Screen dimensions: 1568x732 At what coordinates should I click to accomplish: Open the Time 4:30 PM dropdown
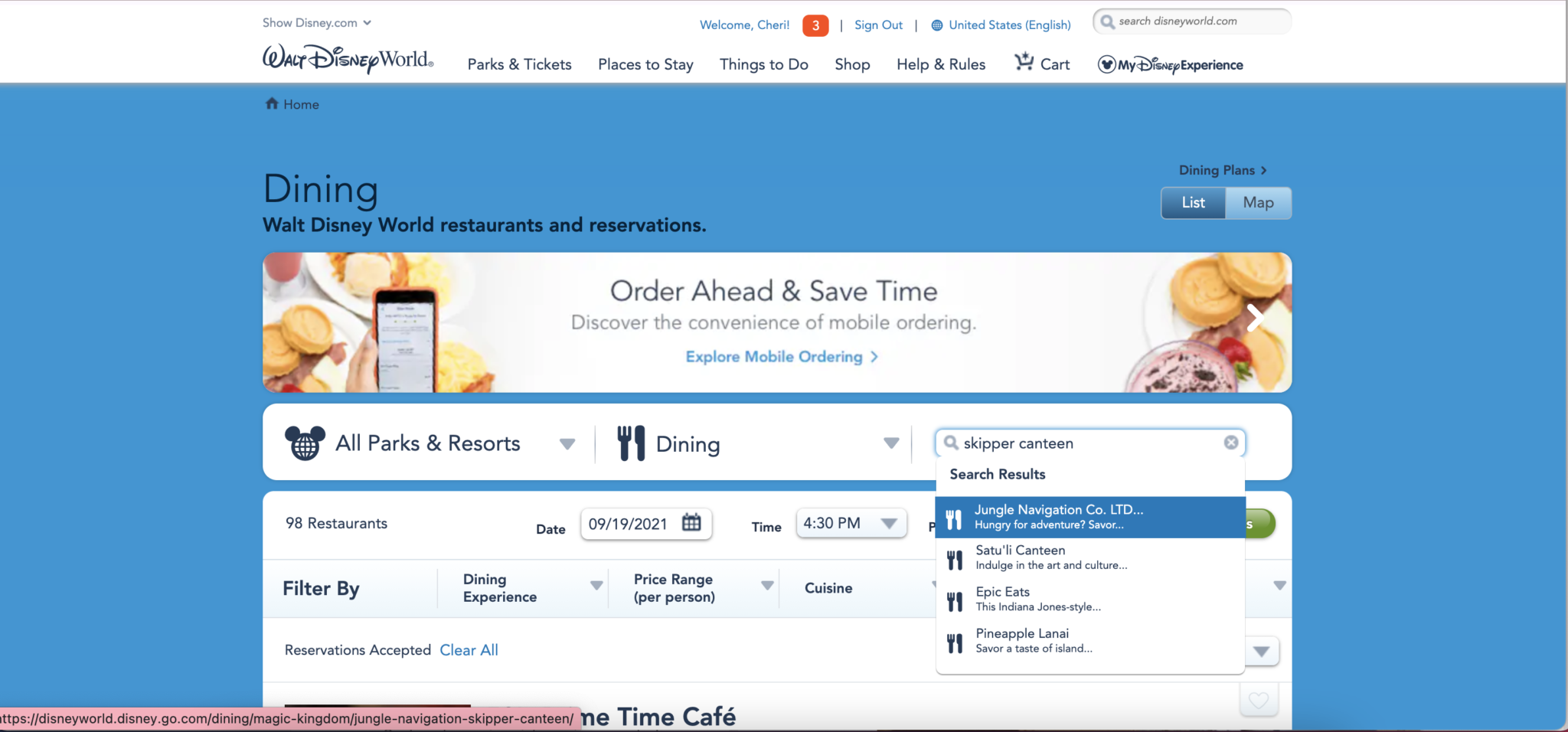pyautogui.click(x=851, y=523)
